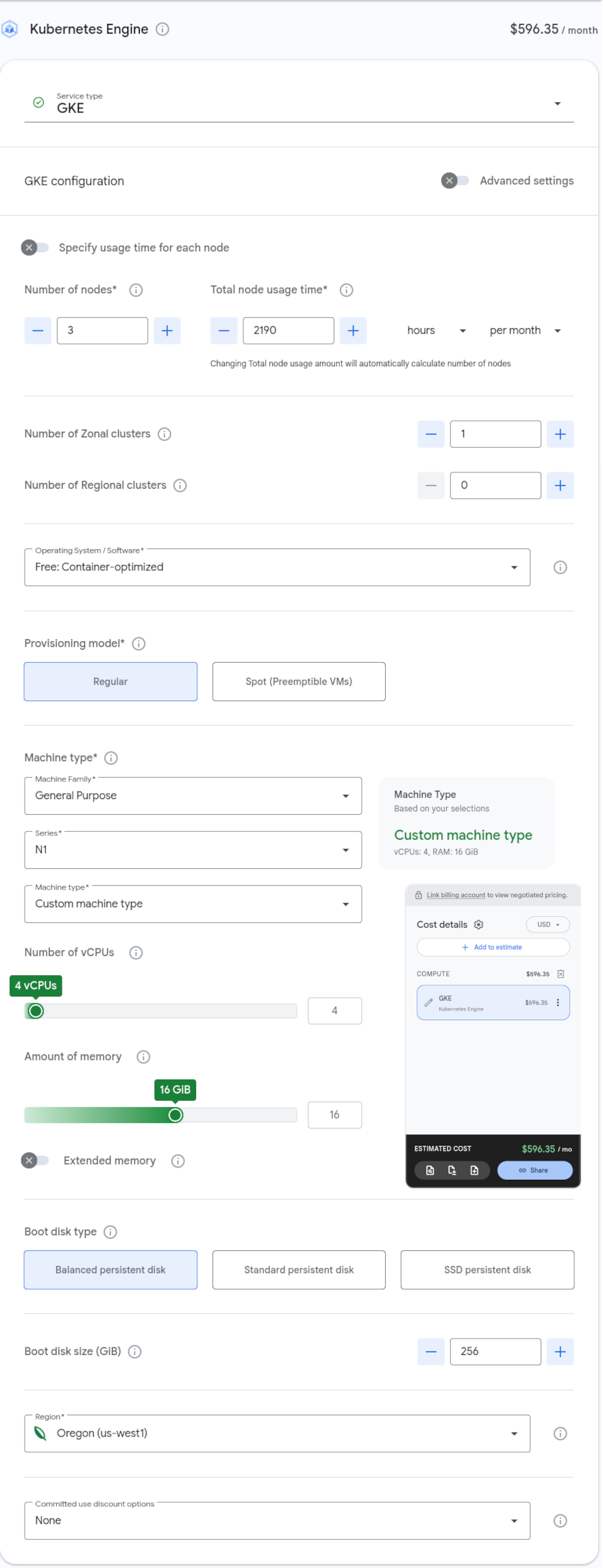Open the Series N1 dropdown

point(193,850)
